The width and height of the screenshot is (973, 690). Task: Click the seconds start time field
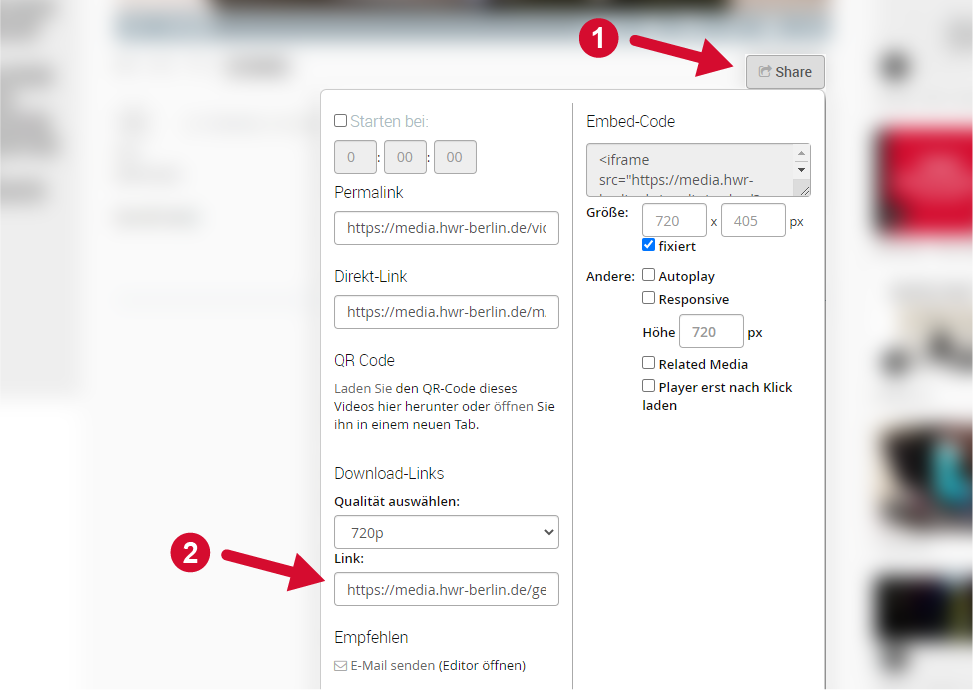(455, 158)
